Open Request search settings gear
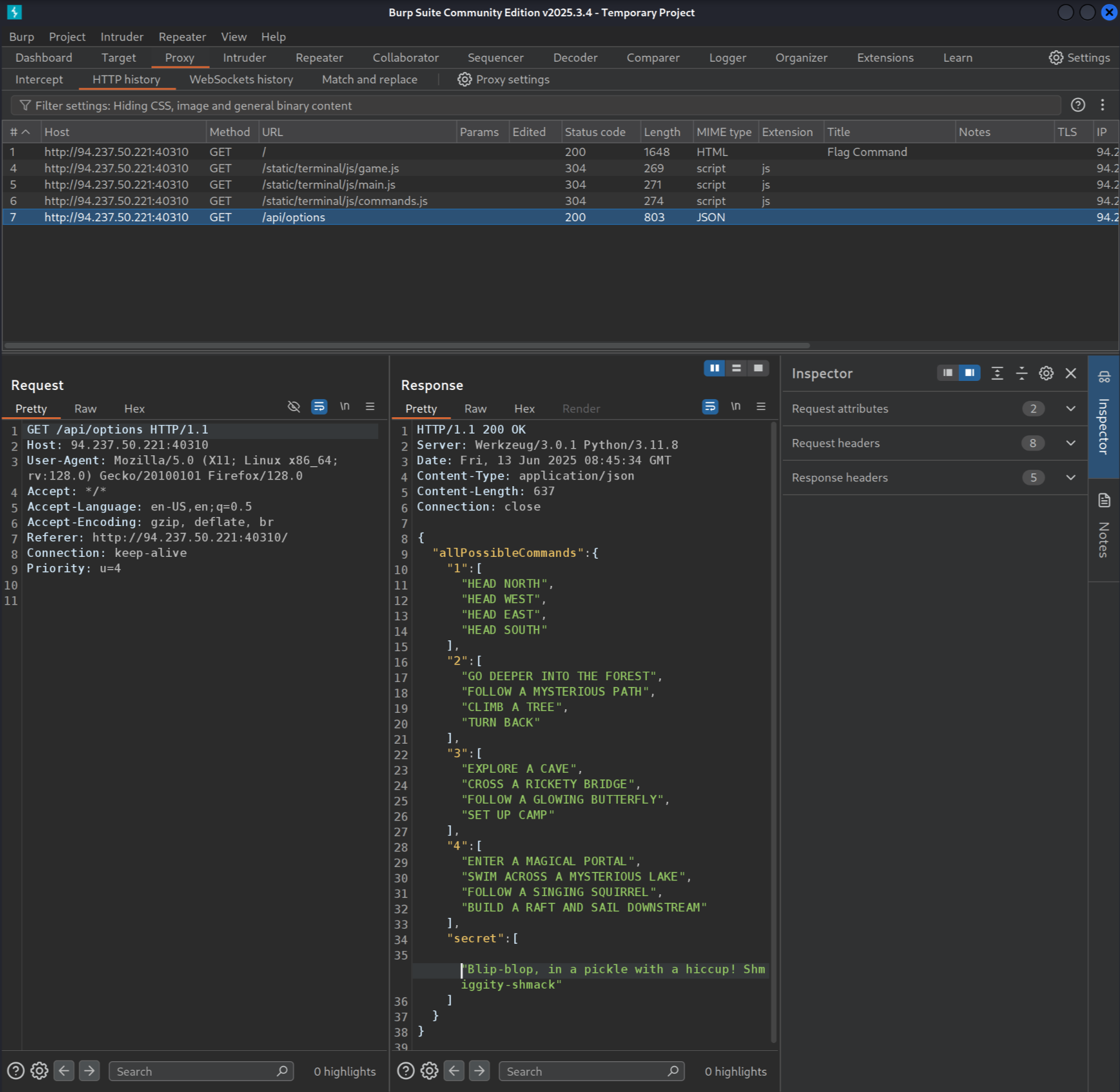1120x1092 pixels. pos(39,1071)
